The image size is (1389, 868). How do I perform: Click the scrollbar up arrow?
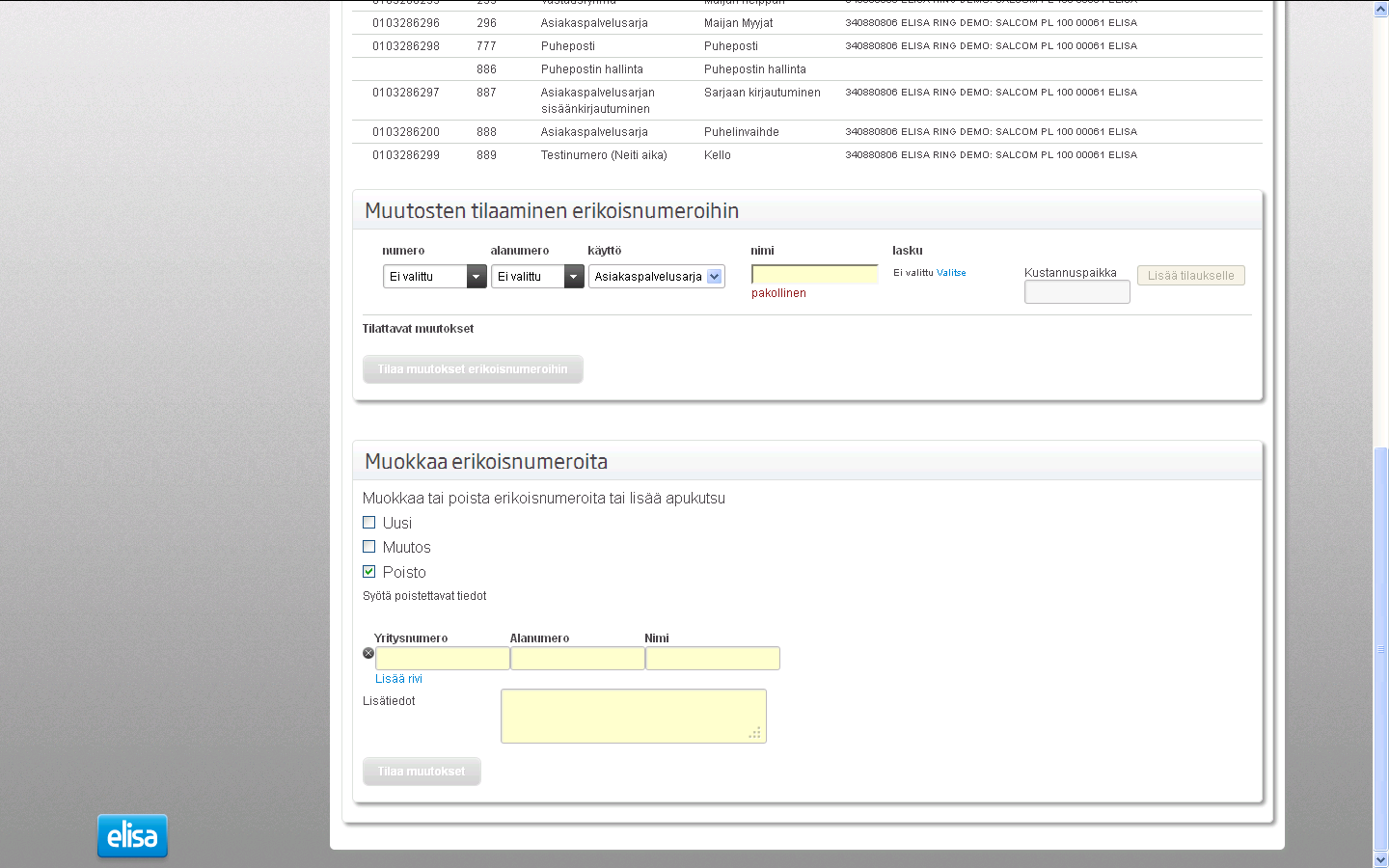1380,9
